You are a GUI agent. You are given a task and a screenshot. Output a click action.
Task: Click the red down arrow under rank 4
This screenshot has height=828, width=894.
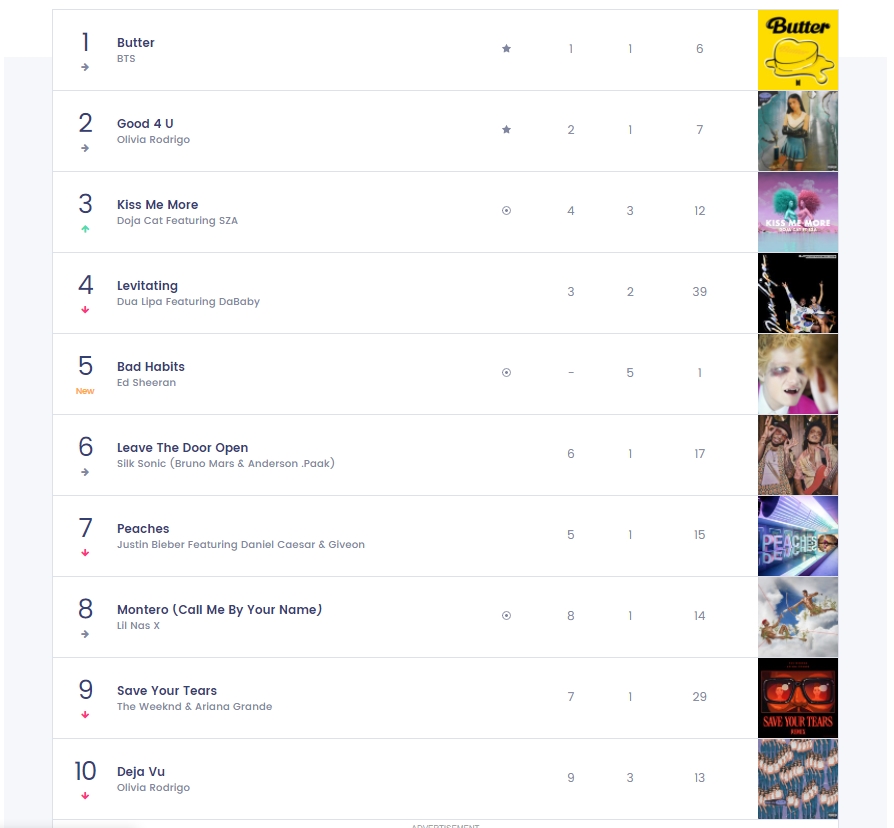click(x=85, y=310)
